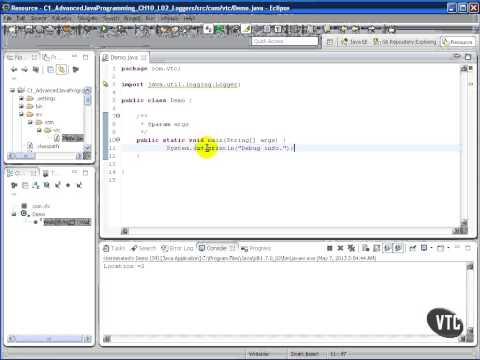Go forward in Navigator history
Image resolution: width=480 pixels, height=360 pixels.
click(25, 69)
